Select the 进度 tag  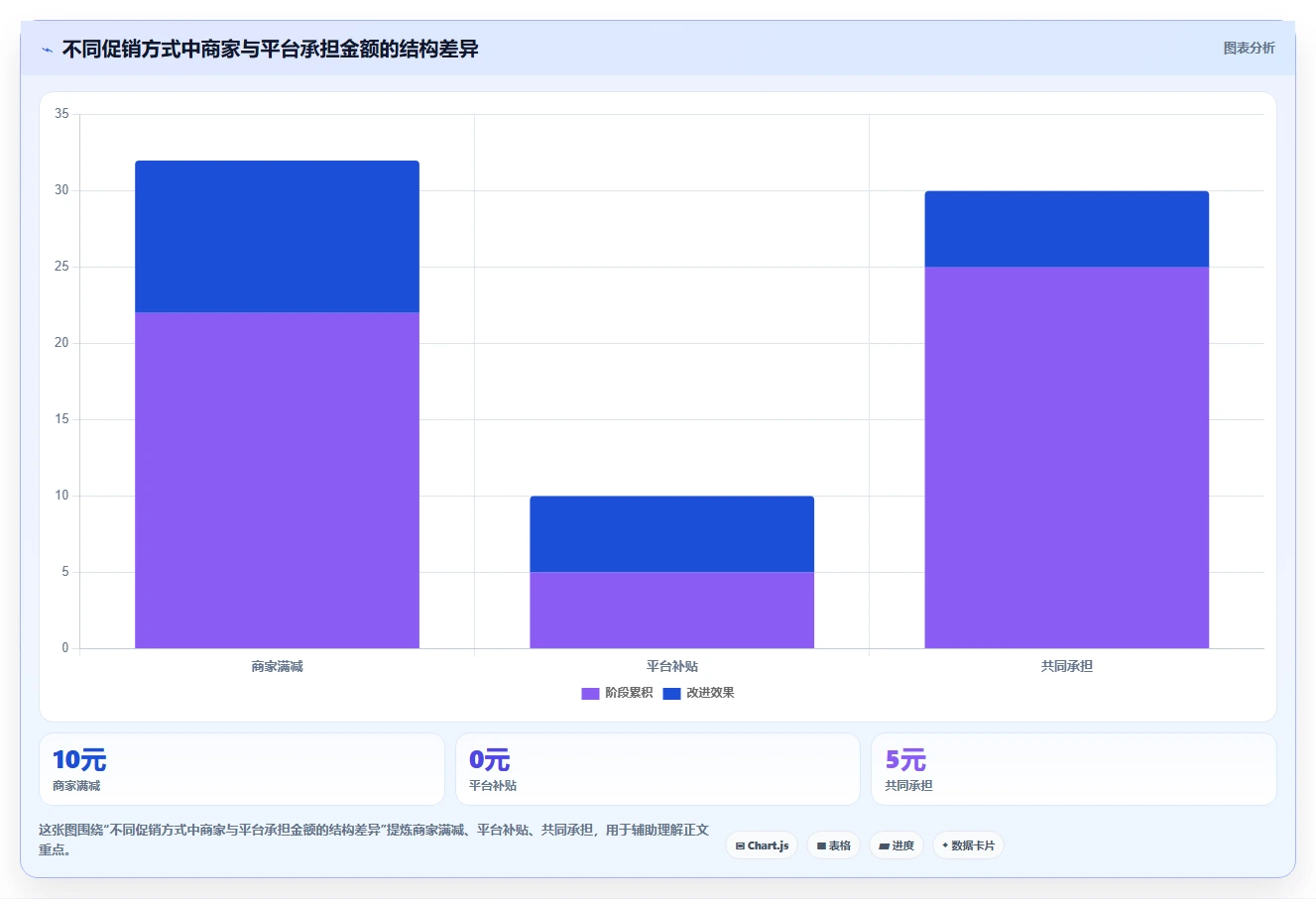[x=897, y=845]
